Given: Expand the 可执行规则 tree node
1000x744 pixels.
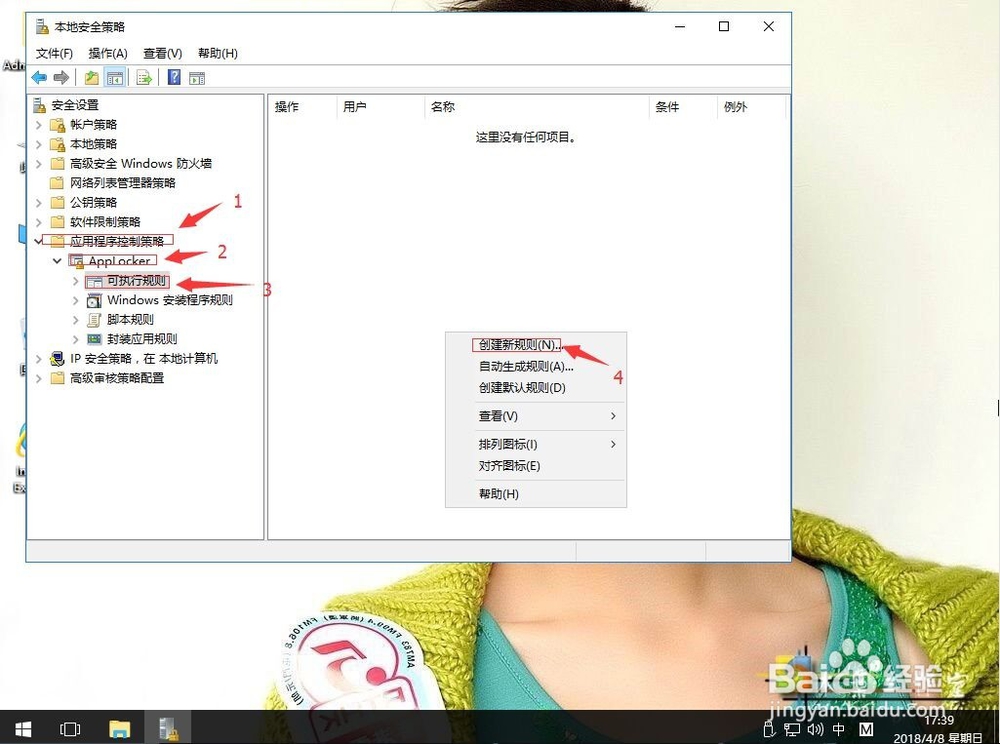Looking at the screenshot, I should point(75,281).
